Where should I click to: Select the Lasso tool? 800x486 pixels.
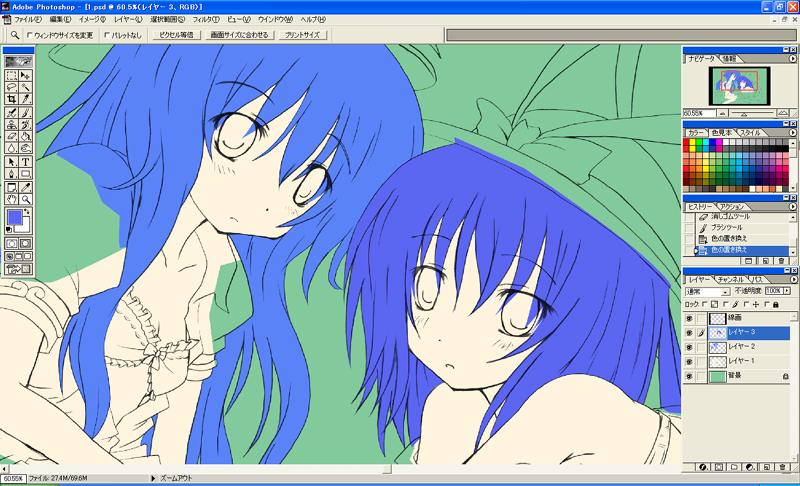click(x=12, y=87)
